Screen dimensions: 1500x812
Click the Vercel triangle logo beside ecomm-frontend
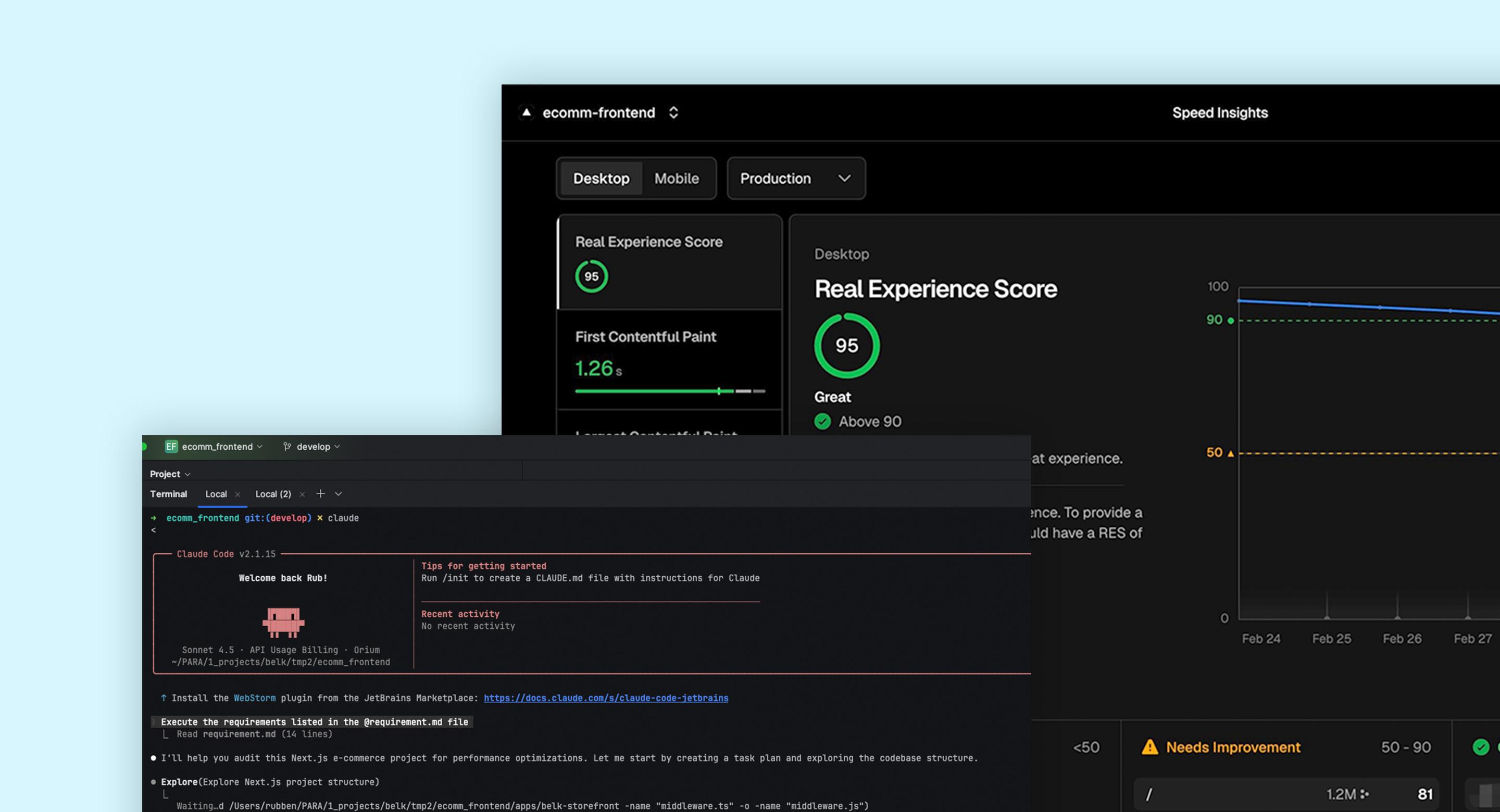pos(526,112)
